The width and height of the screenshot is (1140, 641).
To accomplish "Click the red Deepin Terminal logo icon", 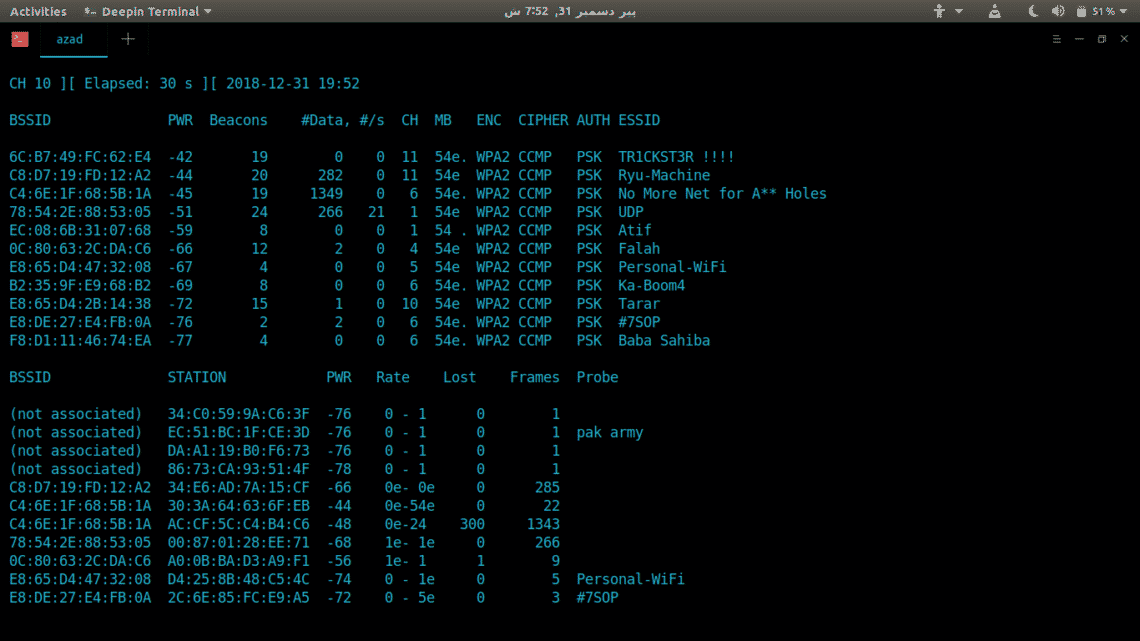I will [20, 40].
